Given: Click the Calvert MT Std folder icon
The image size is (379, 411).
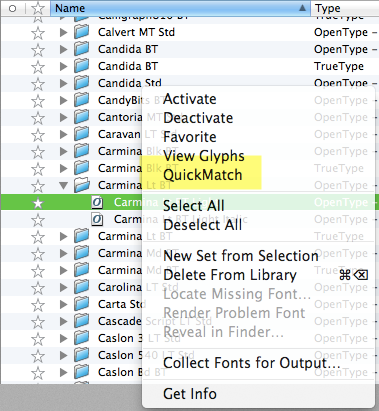Looking at the screenshot, I should click(82, 32).
